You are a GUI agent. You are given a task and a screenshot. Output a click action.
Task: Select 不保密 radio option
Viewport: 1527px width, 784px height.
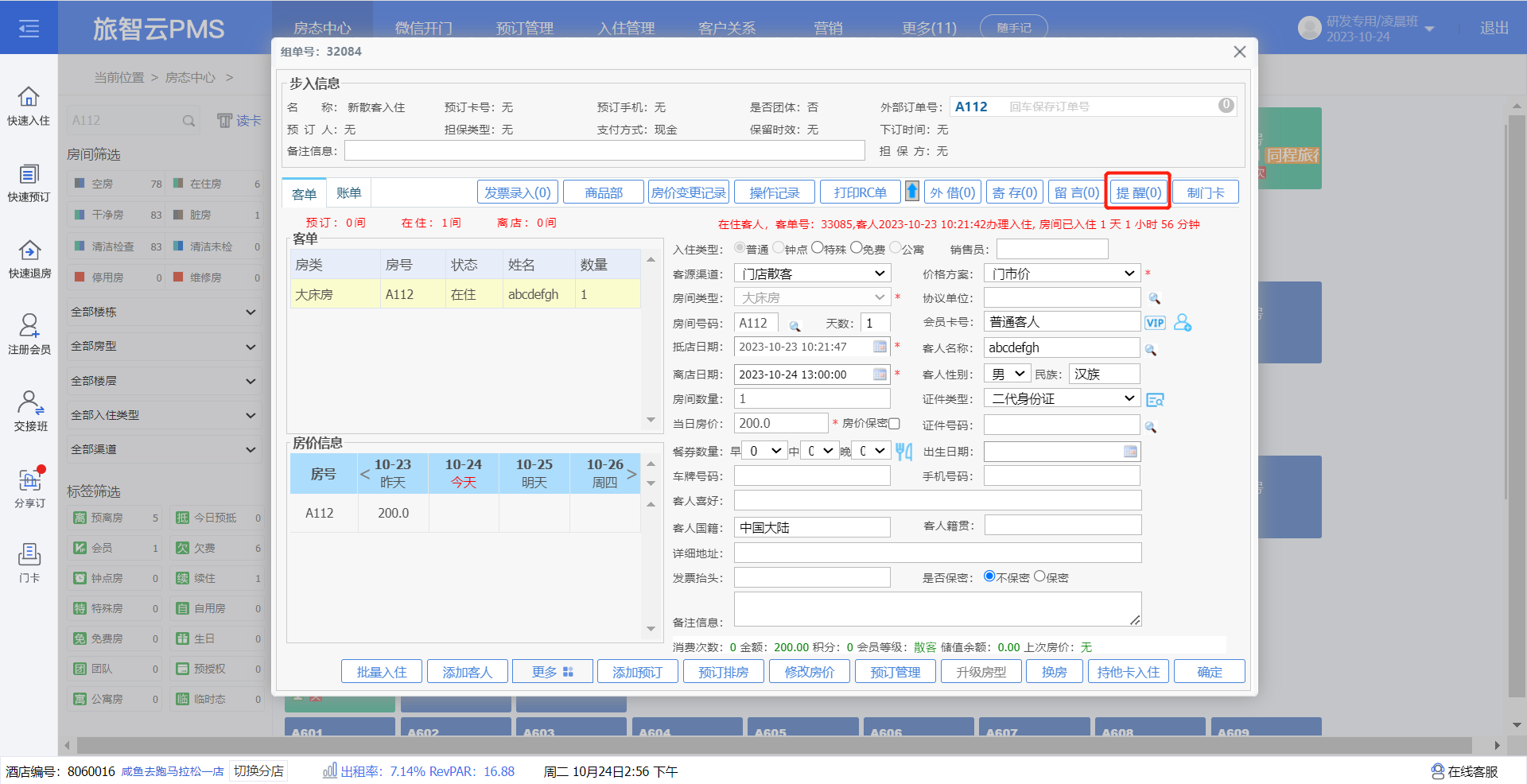pos(989,576)
